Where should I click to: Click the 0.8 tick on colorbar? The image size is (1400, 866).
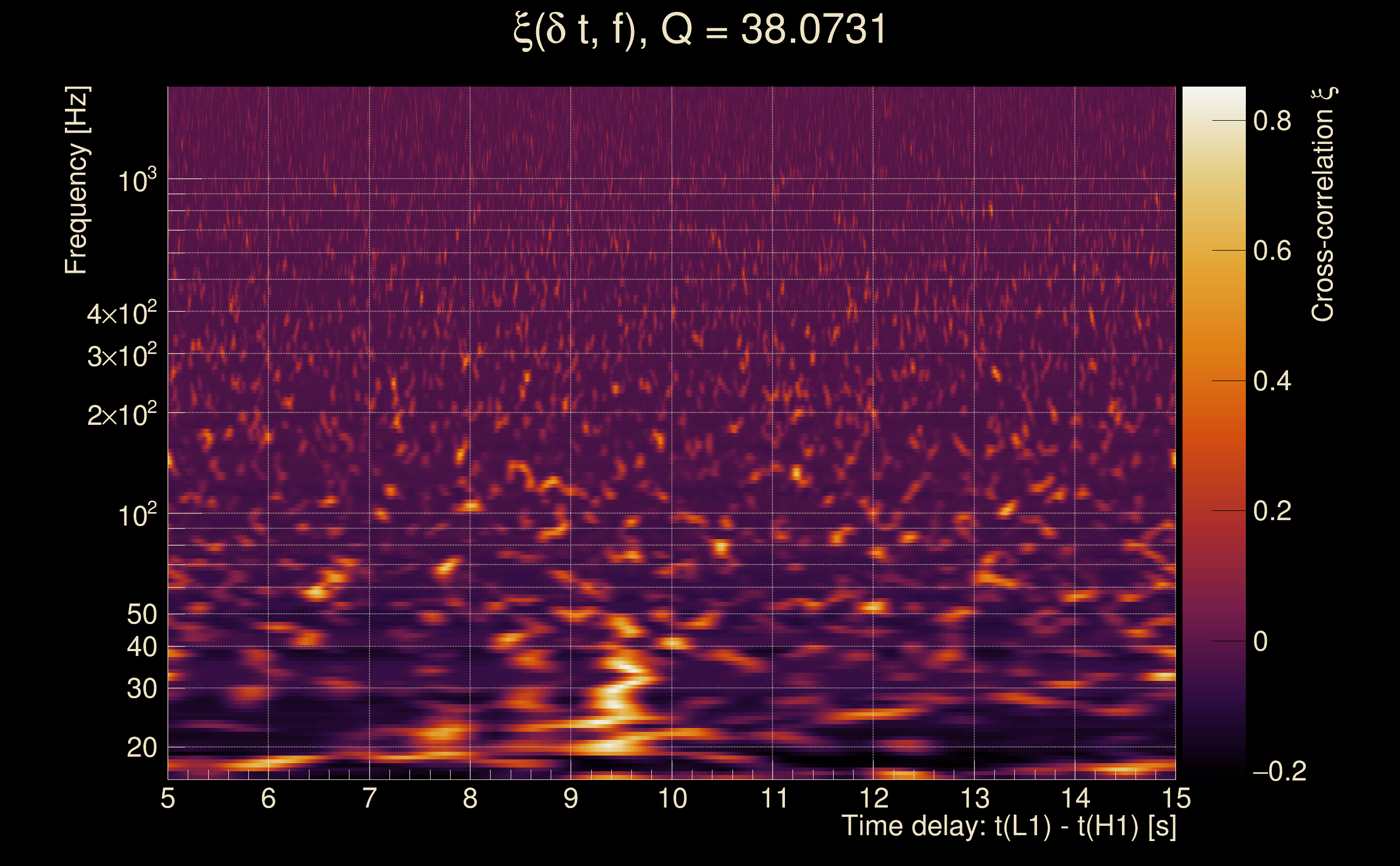(1272, 121)
